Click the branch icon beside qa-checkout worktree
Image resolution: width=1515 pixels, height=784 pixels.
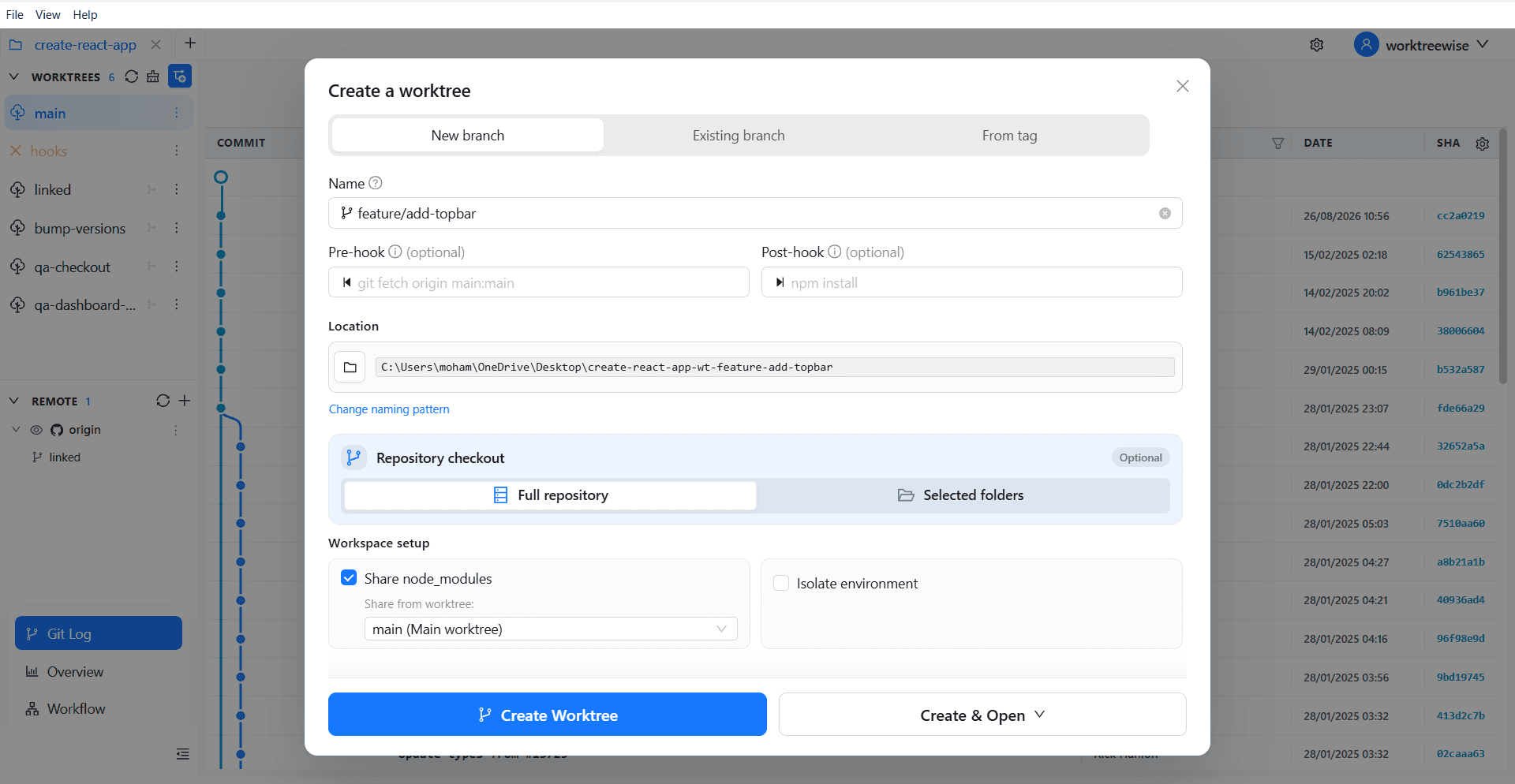tap(151, 267)
